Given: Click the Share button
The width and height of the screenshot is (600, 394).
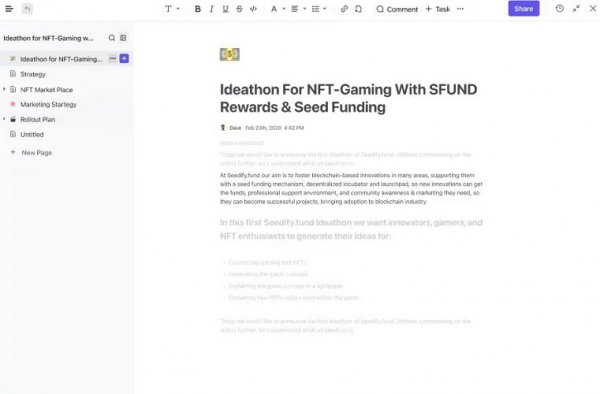Looking at the screenshot, I should (523, 8).
